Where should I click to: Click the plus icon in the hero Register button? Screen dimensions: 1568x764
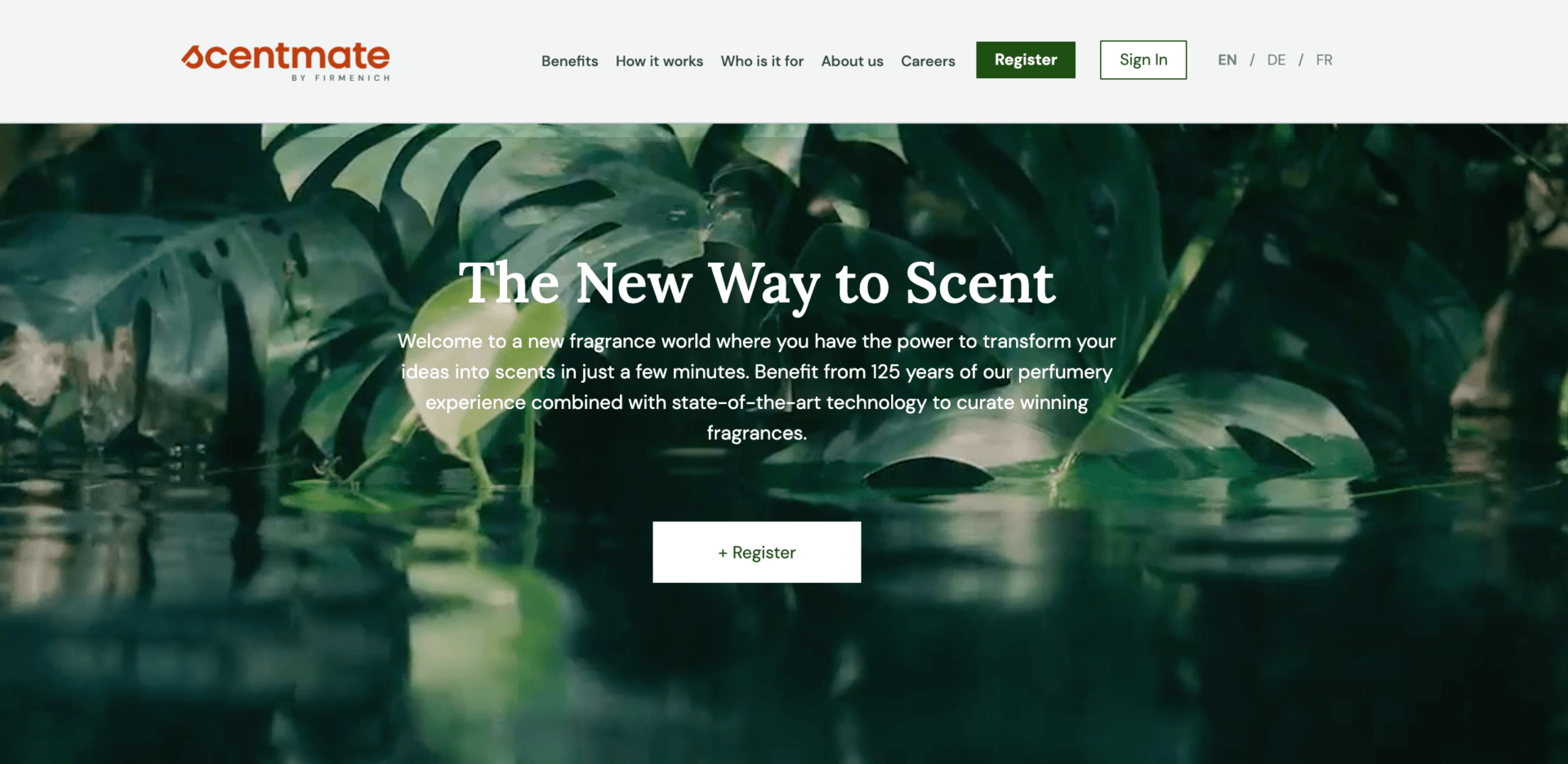(x=723, y=553)
